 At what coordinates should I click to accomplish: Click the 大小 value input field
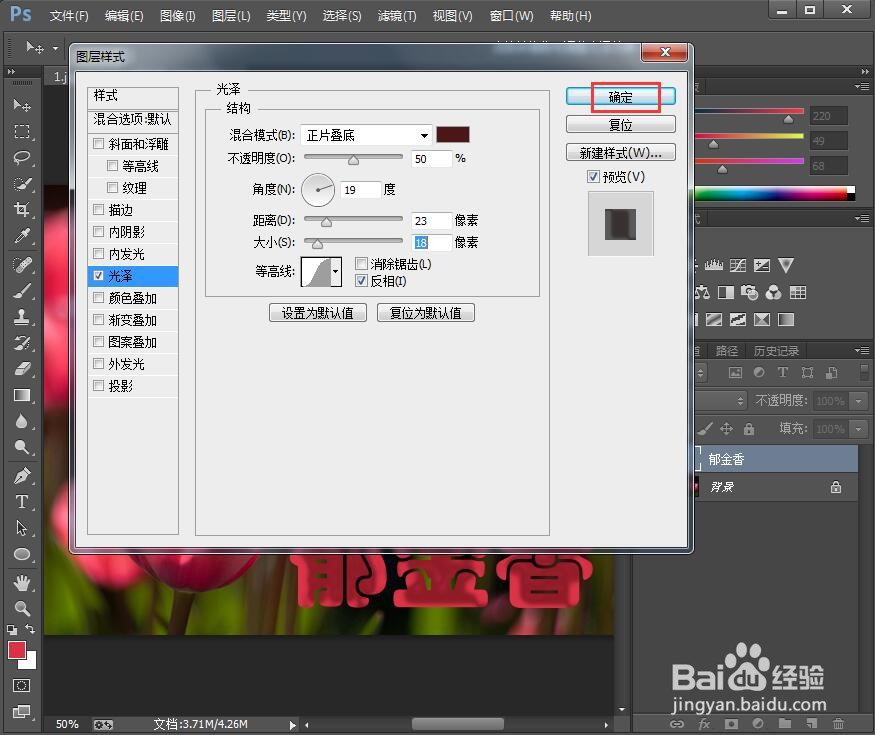coord(431,243)
